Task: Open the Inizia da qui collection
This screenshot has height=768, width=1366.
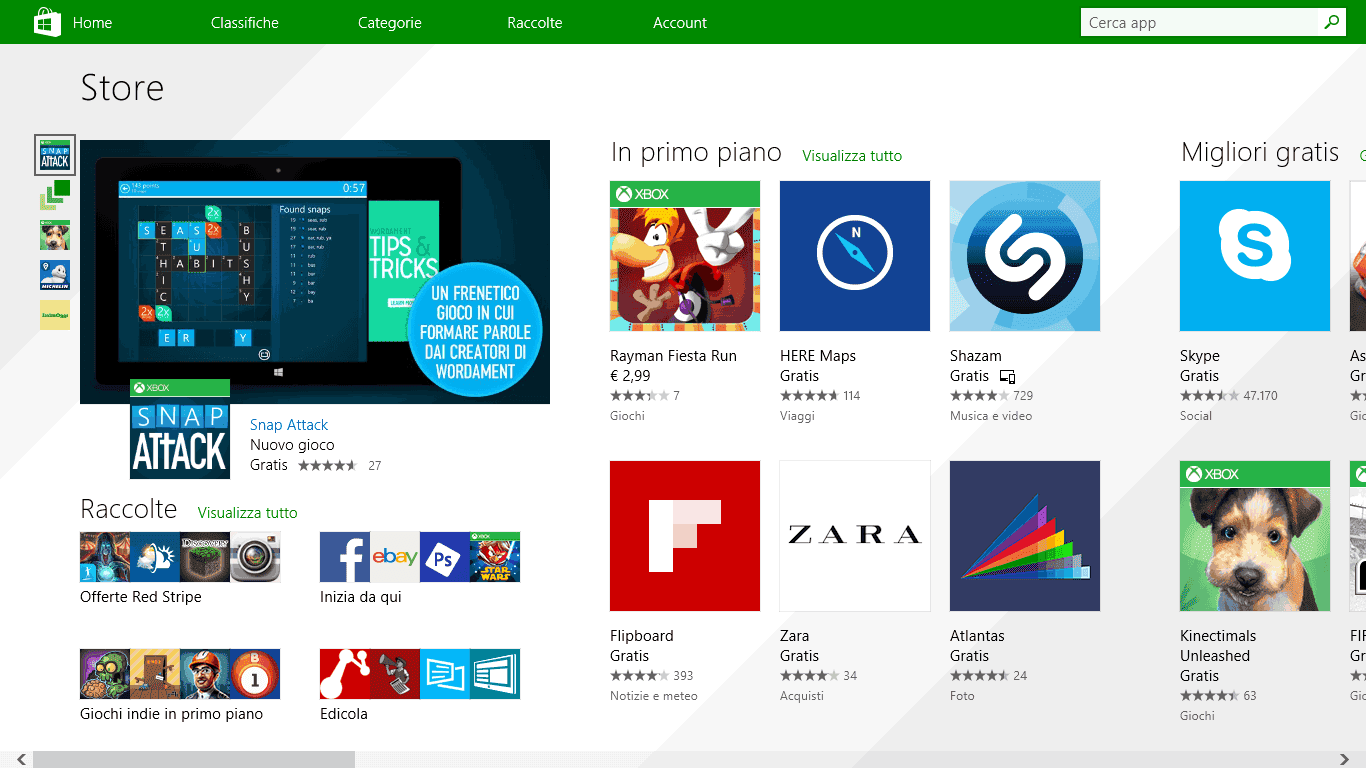Action: pyautogui.click(x=420, y=568)
